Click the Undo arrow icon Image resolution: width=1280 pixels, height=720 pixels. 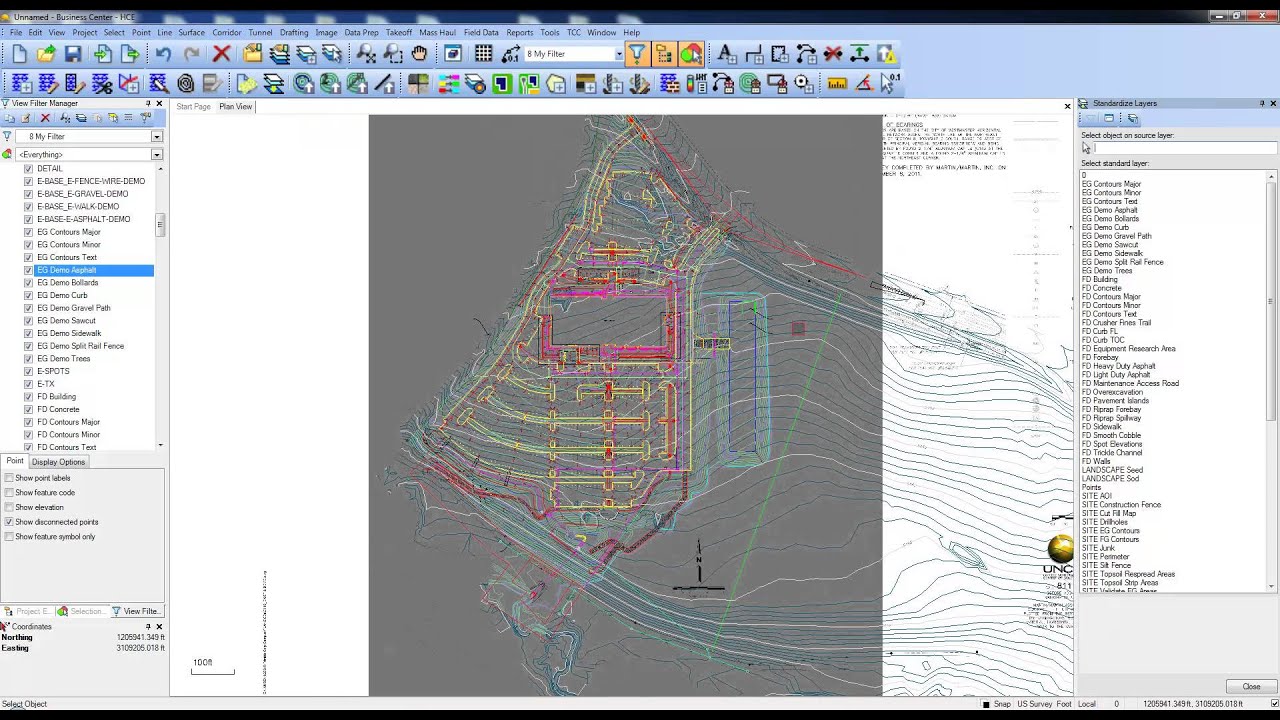tap(163, 54)
